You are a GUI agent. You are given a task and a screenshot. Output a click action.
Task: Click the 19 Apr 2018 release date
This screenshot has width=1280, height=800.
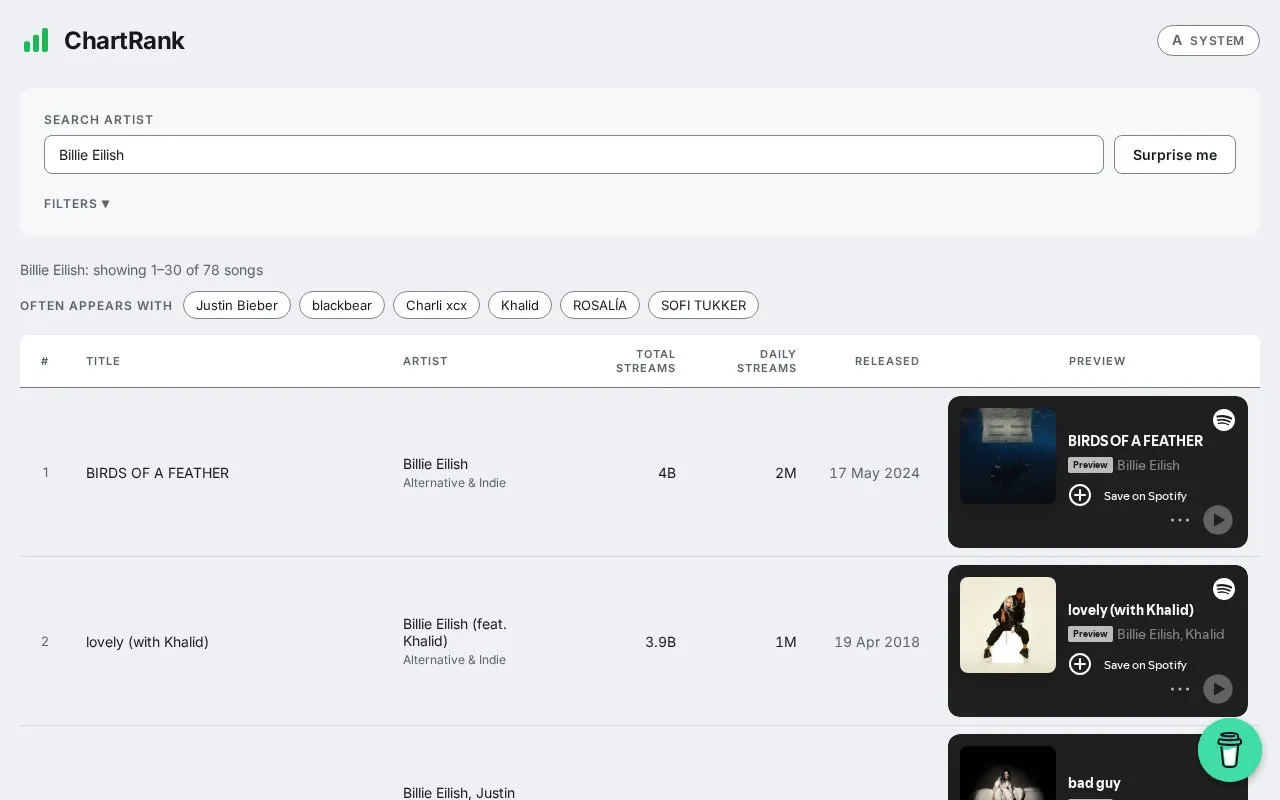877,642
